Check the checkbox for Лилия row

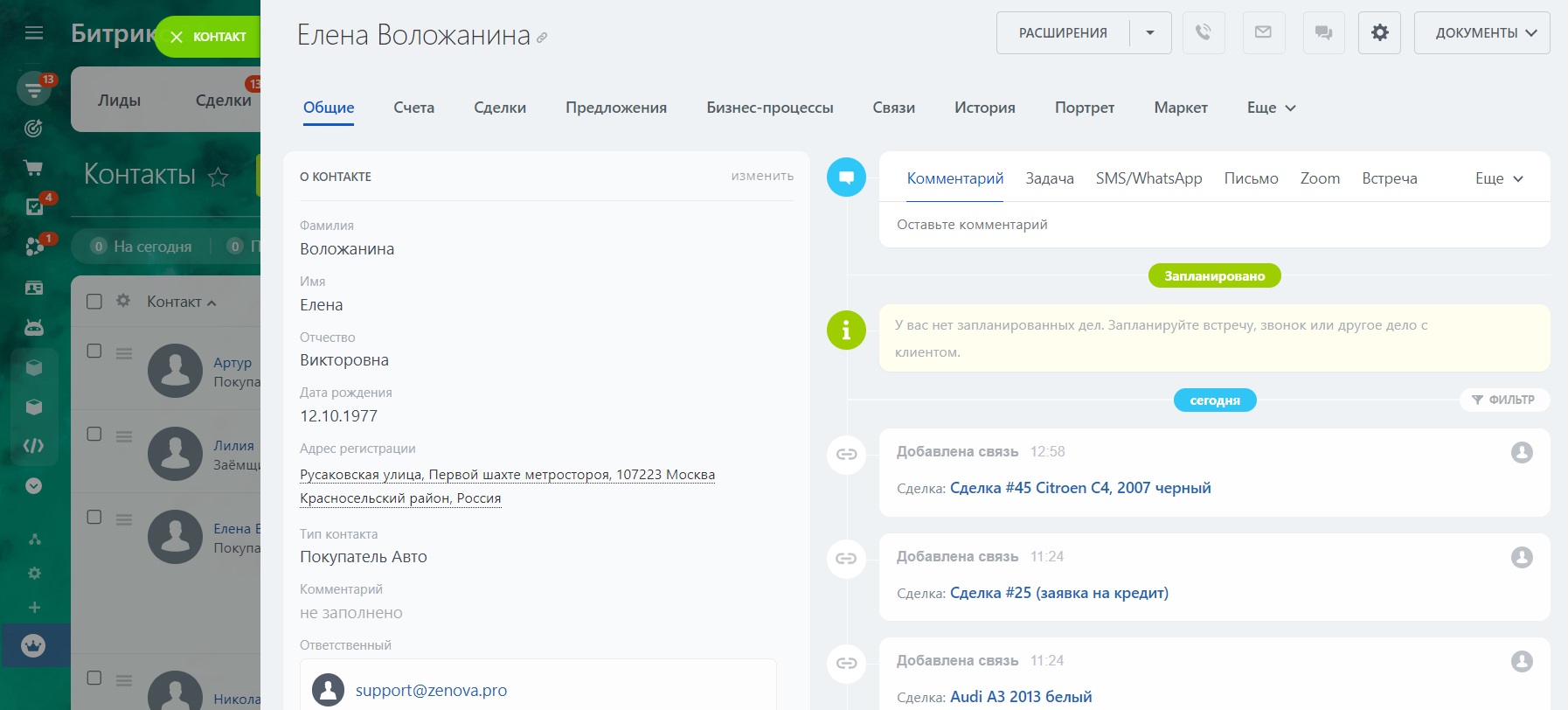94,434
